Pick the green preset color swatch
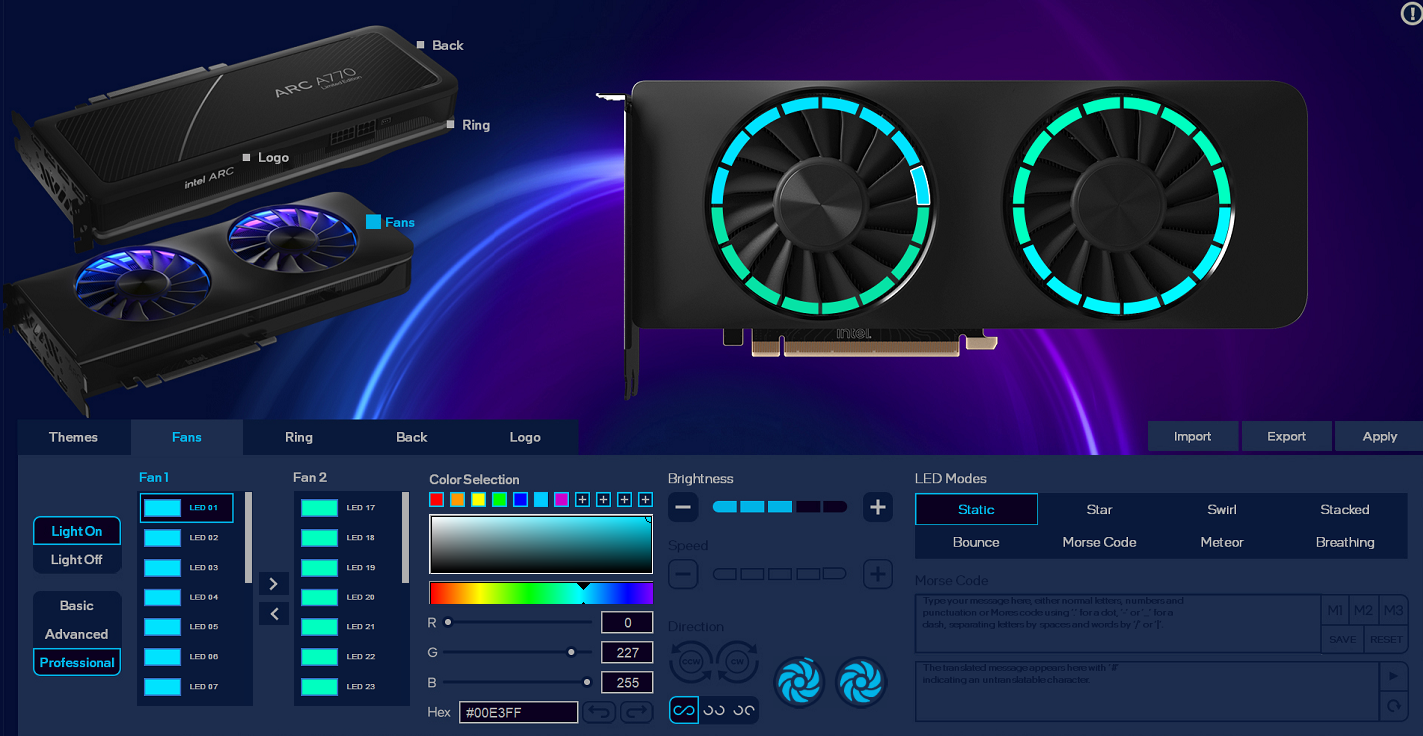The width and height of the screenshot is (1423, 736). pyautogui.click(x=499, y=499)
